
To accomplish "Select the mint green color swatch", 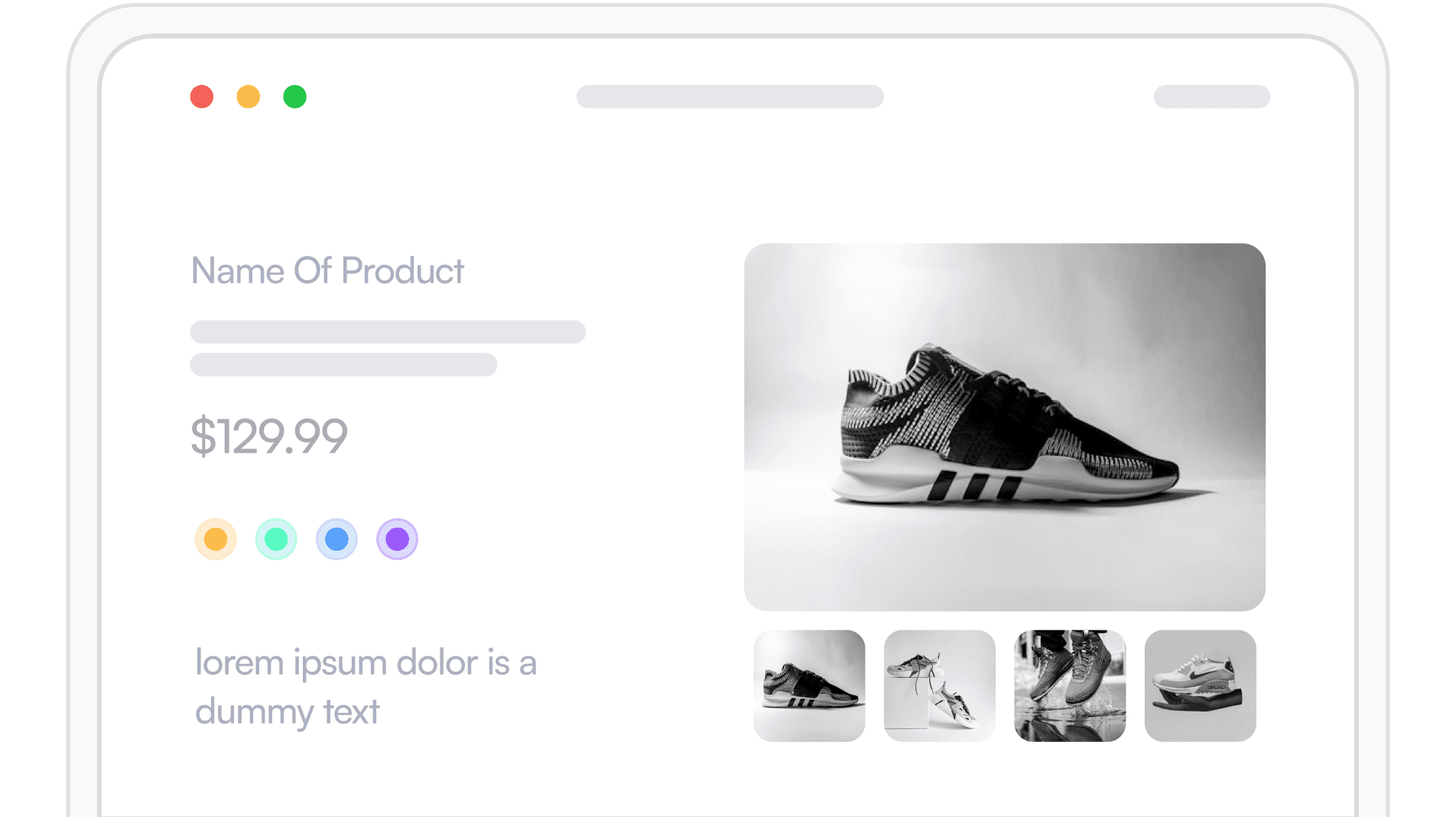I will (x=276, y=539).
